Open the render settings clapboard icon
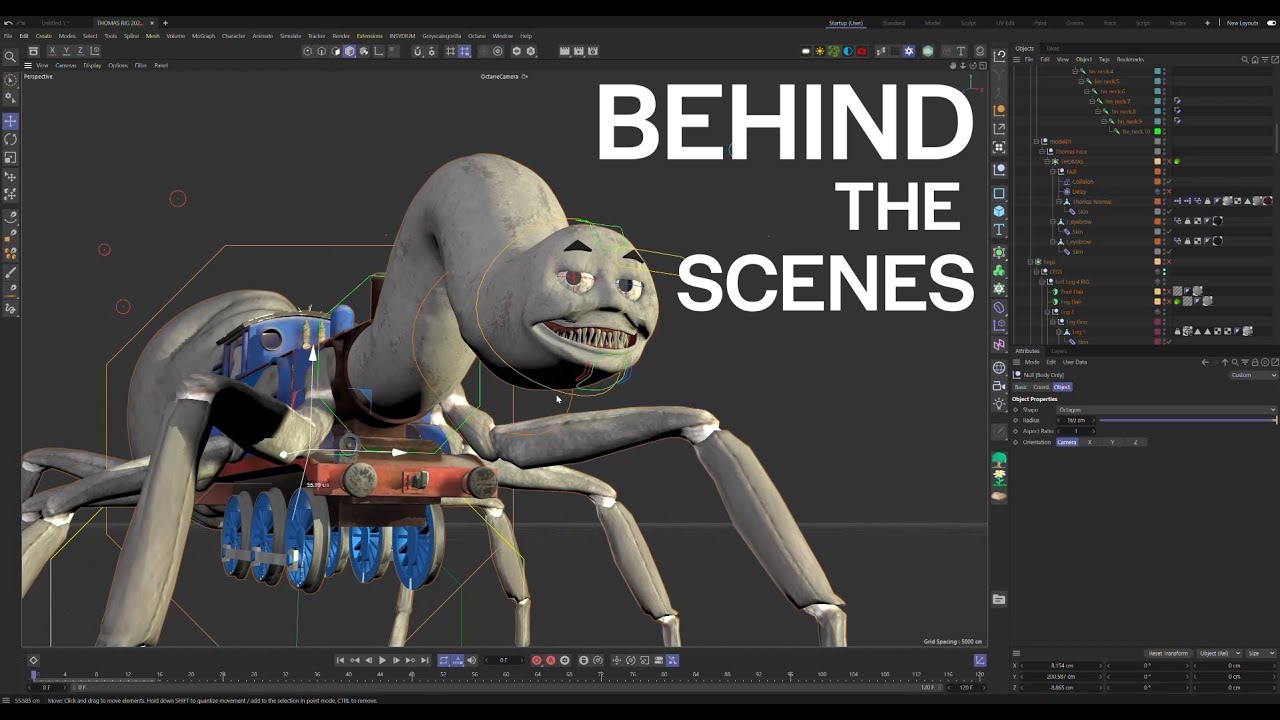Image resolution: width=1280 pixels, height=720 pixels. [x=593, y=51]
